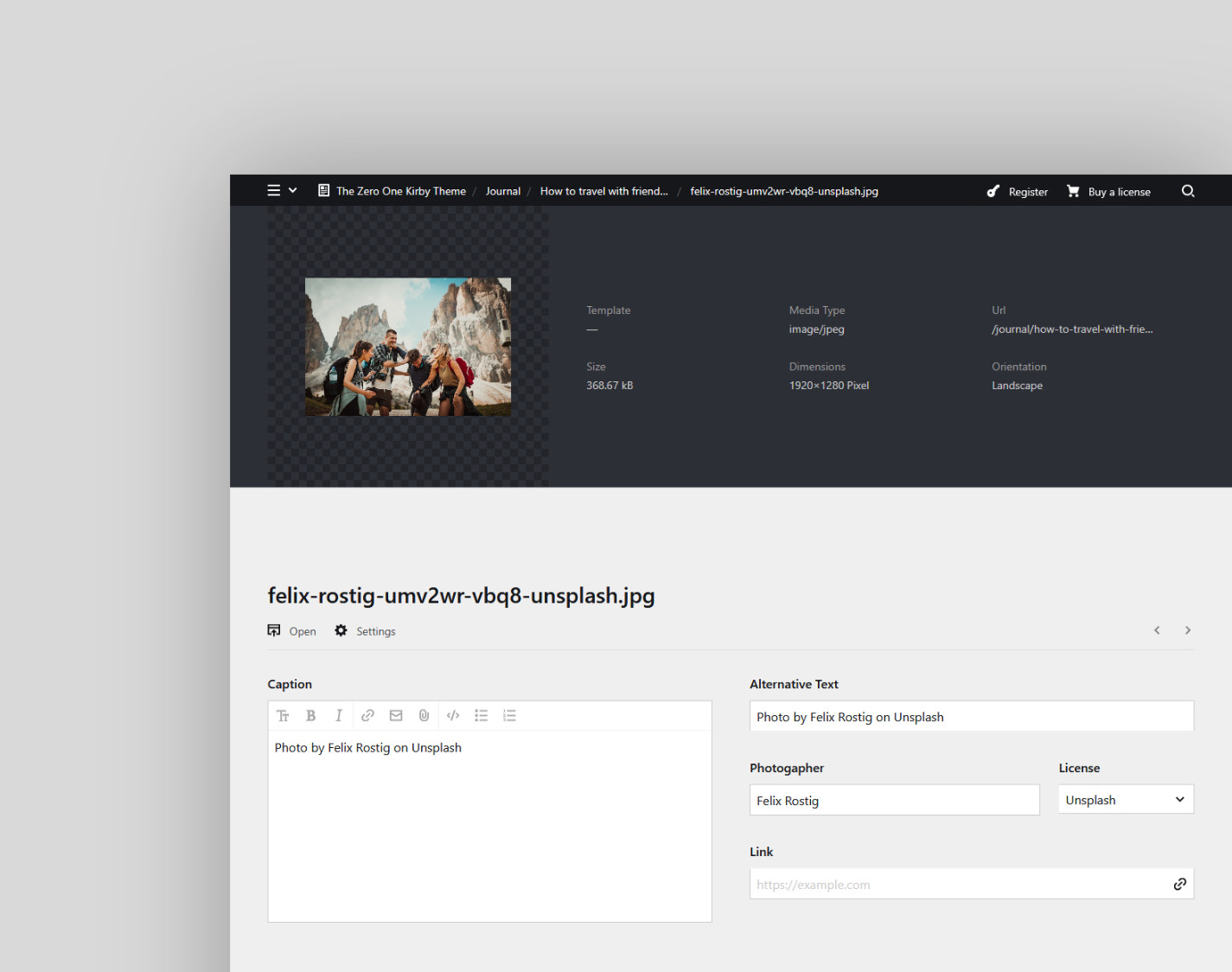
Task: Click the Register button
Action: [1018, 192]
